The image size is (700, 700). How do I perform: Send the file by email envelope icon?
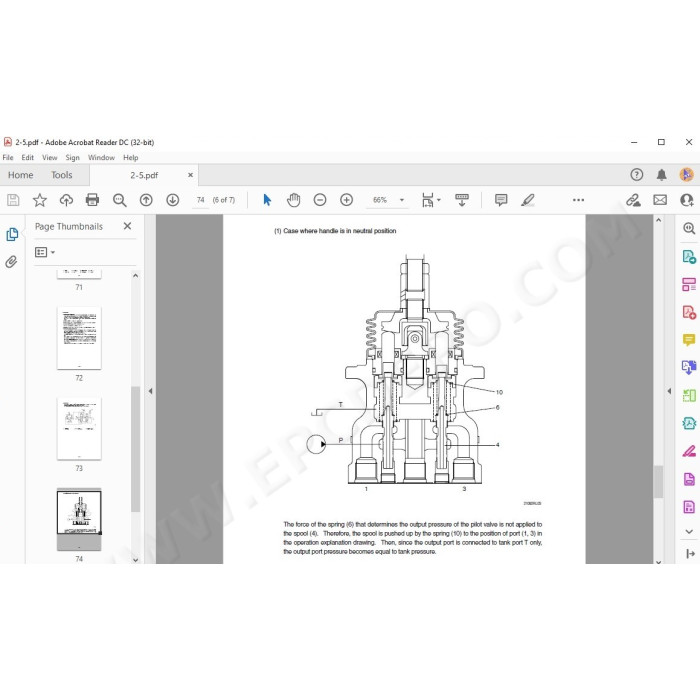660,200
